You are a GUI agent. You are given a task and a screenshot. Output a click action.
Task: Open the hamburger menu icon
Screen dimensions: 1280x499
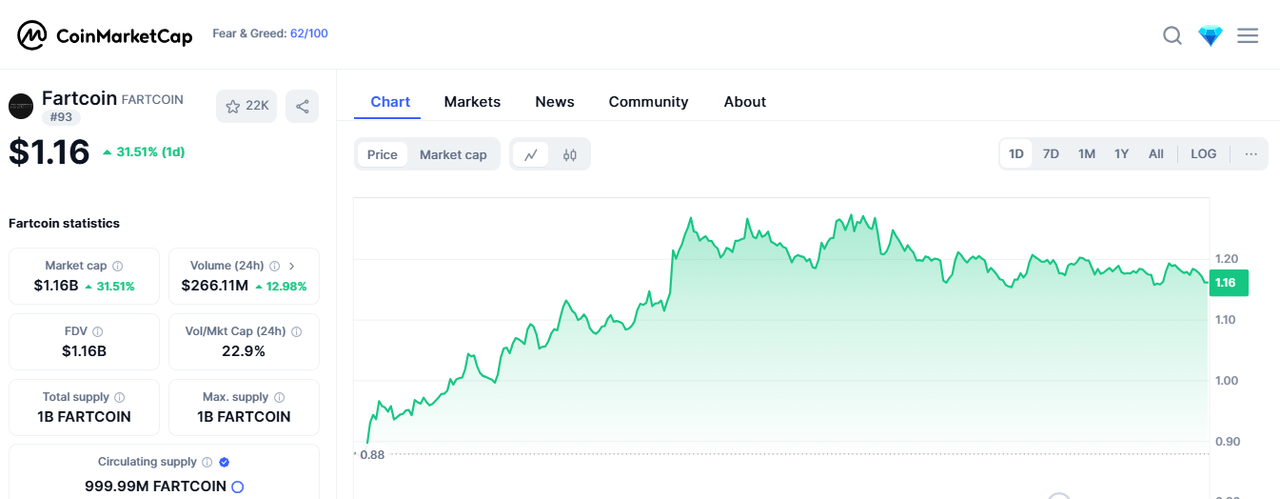pos(1247,35)
